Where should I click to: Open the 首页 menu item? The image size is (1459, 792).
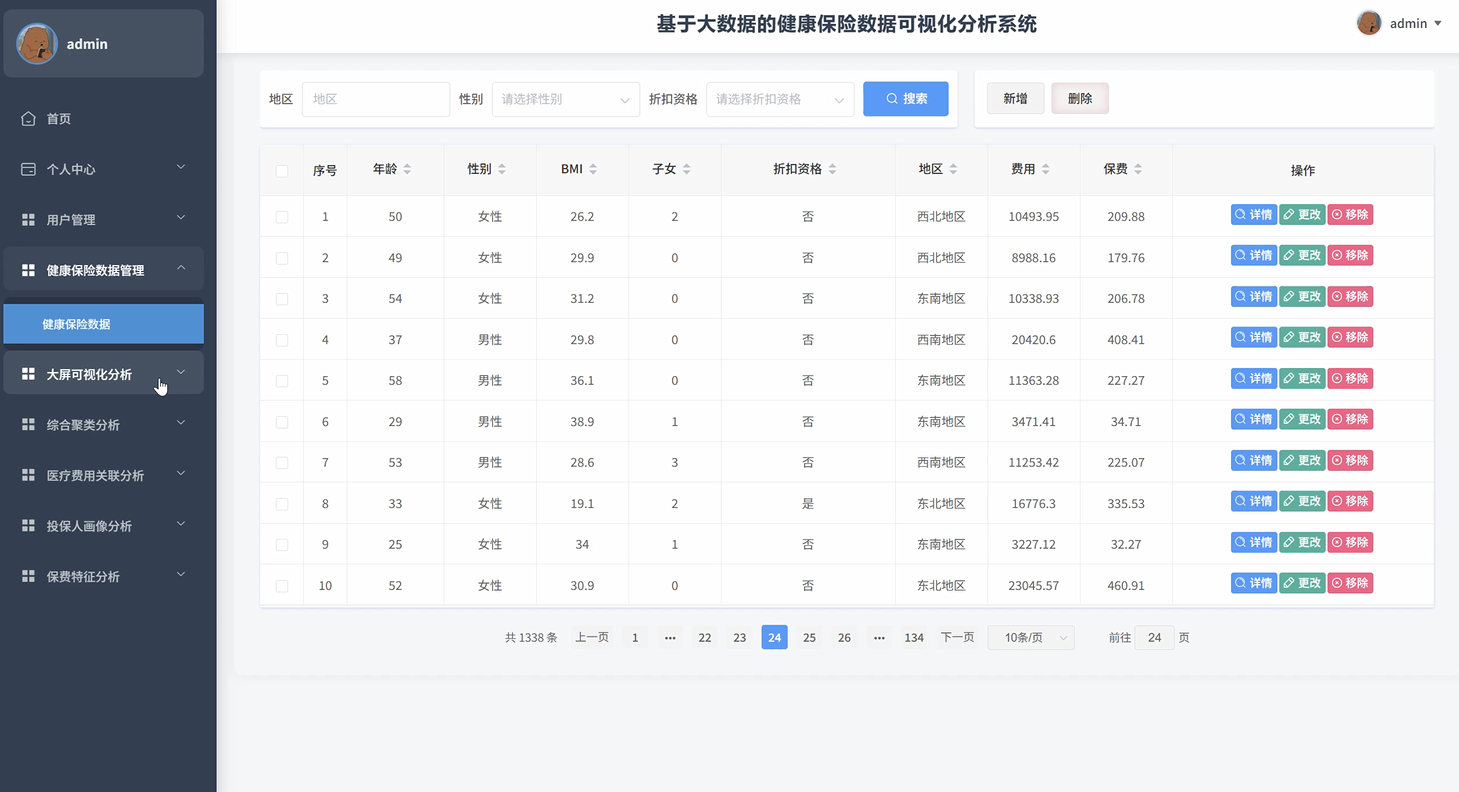(x=103, y=119)
